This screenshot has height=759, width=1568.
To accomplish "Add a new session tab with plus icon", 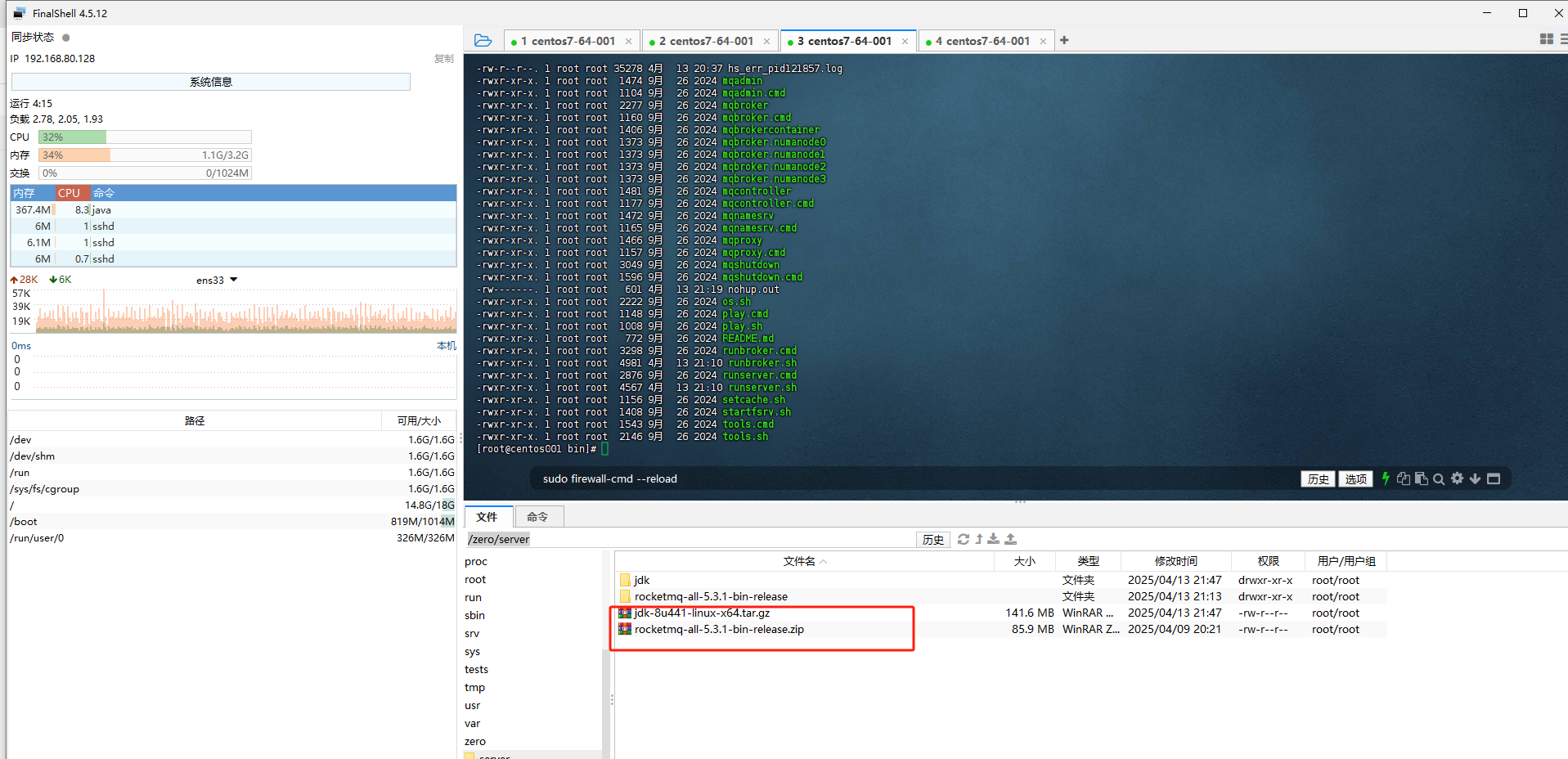I will coord(1064,40).
